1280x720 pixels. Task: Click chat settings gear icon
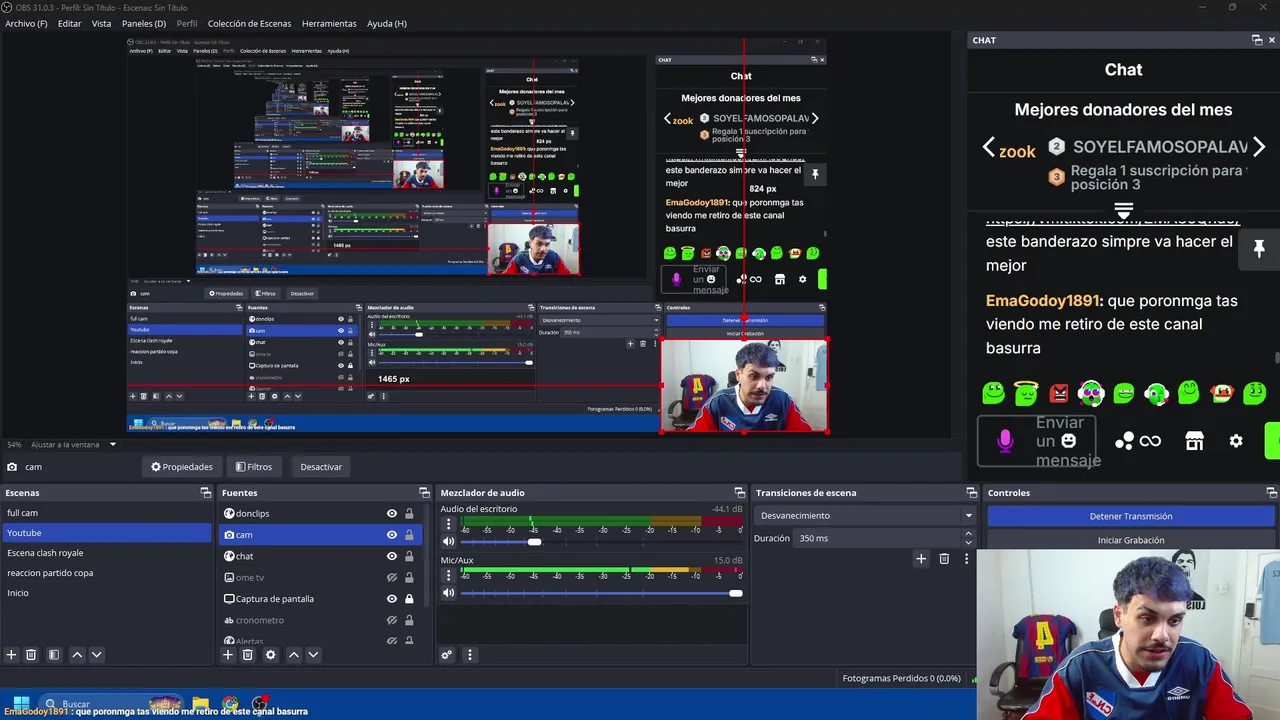tap(1236, 441)
